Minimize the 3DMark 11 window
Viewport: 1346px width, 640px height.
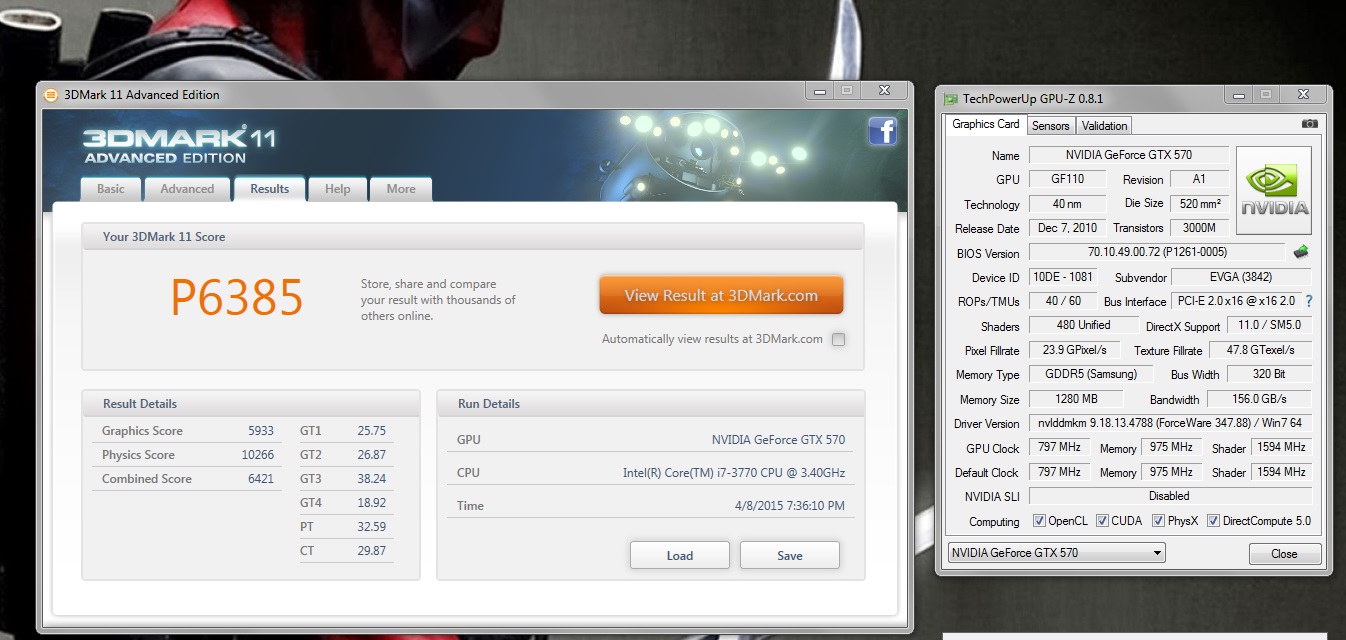819,90
